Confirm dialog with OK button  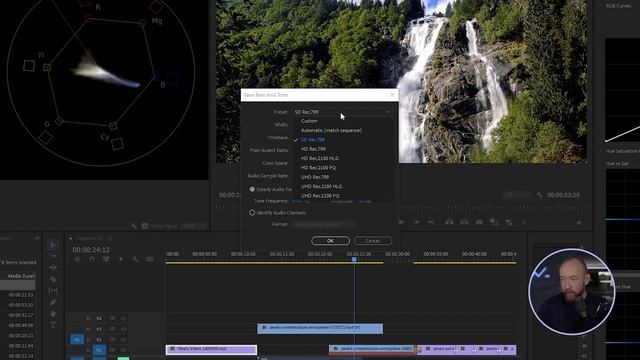pyautogui.click(x=330, y=241)
